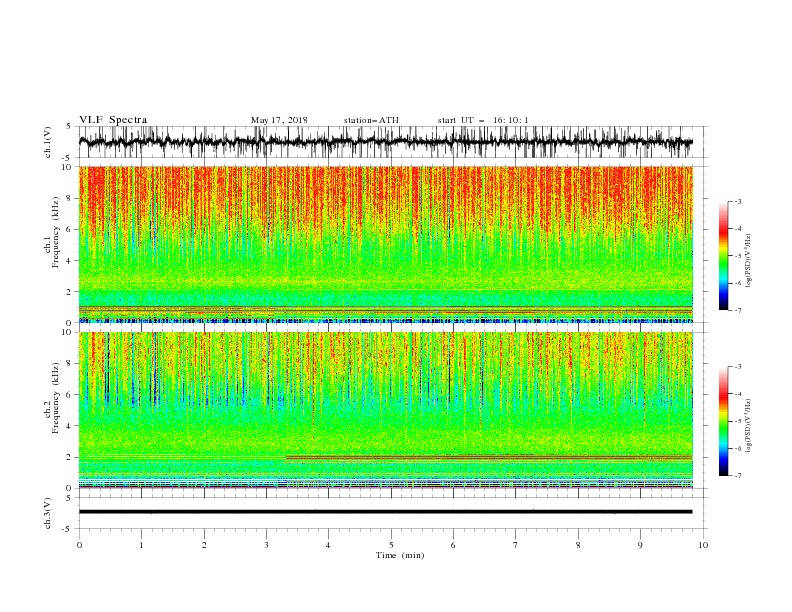Click the ch.2 horizontal 2 kHz interference line
Screen dimensions: 792x612
pos(489,457)
